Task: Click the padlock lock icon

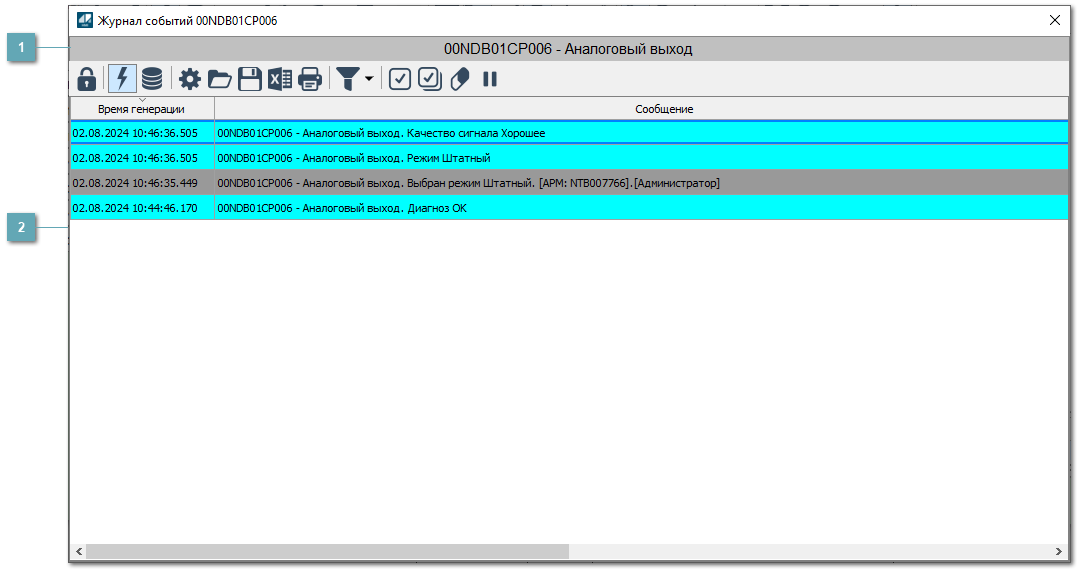Action: click(87, 79)
